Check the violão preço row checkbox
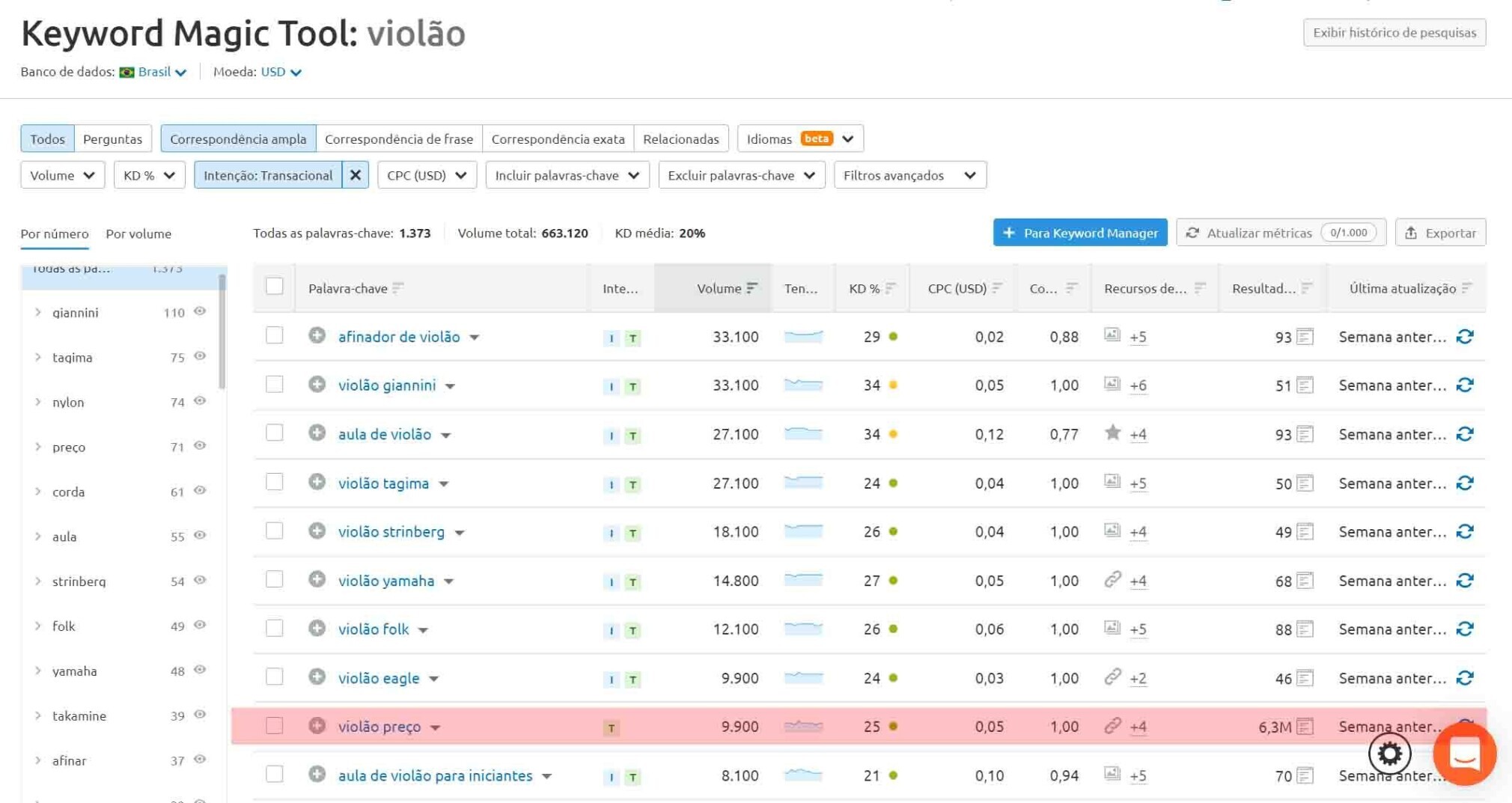1512x803 pixels. point(274,726)
